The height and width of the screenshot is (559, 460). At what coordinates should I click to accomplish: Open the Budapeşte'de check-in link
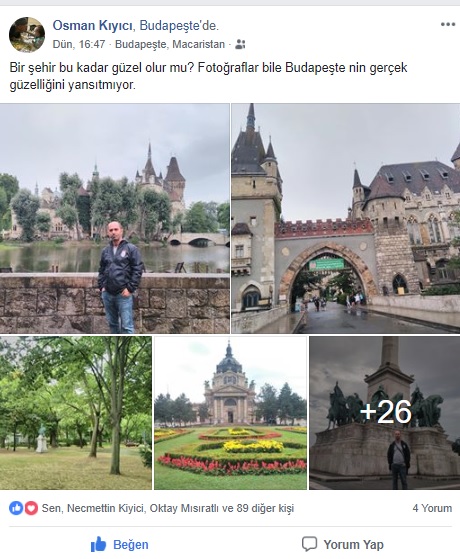[179, 26]
